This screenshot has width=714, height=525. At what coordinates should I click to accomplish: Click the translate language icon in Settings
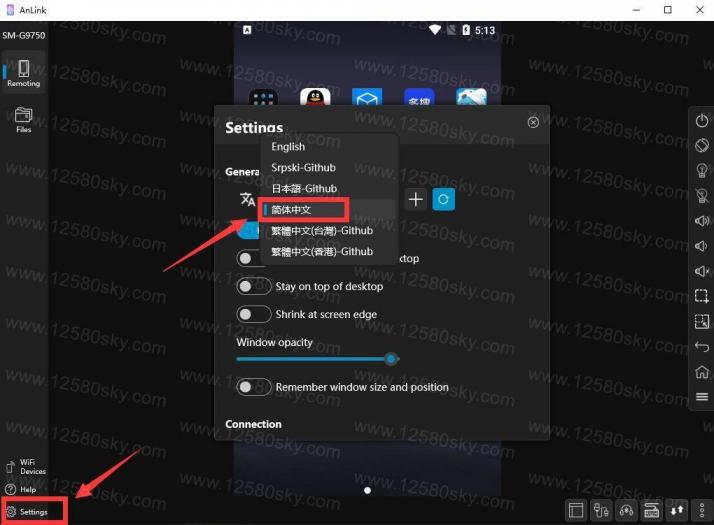[x=247, y=199]
